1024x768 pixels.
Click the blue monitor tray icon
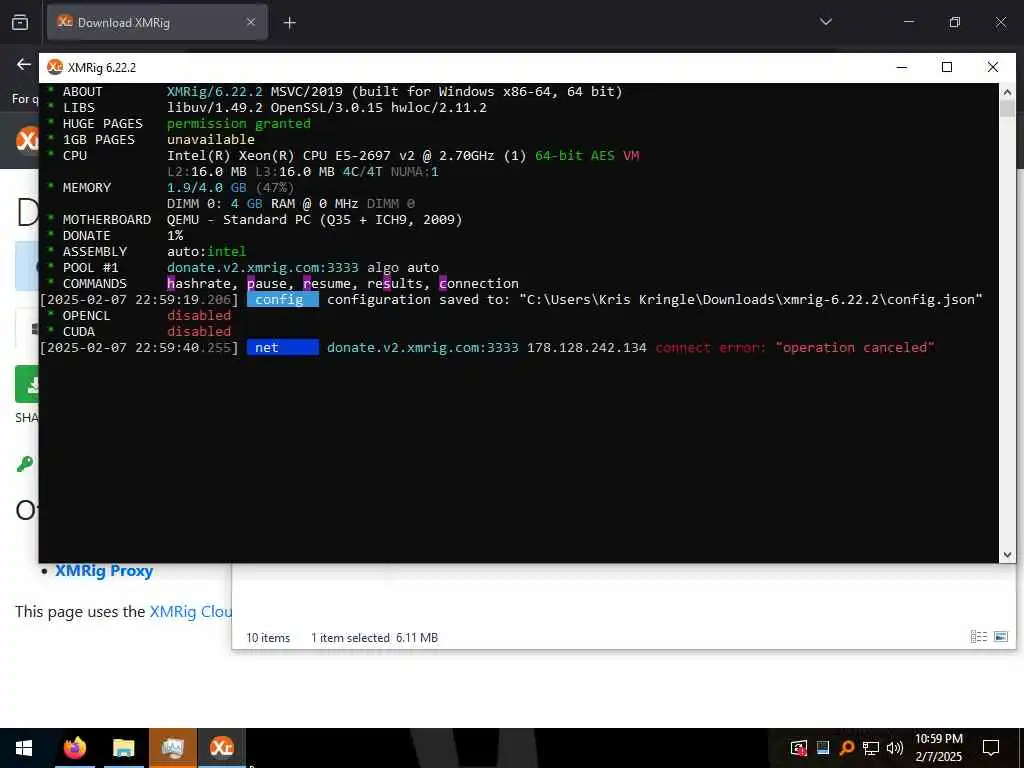(823, 748)
